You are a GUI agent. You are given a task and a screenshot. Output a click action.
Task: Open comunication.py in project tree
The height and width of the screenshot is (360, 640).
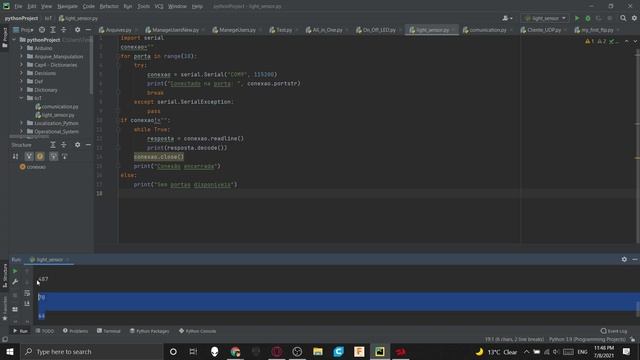[57, 107]
